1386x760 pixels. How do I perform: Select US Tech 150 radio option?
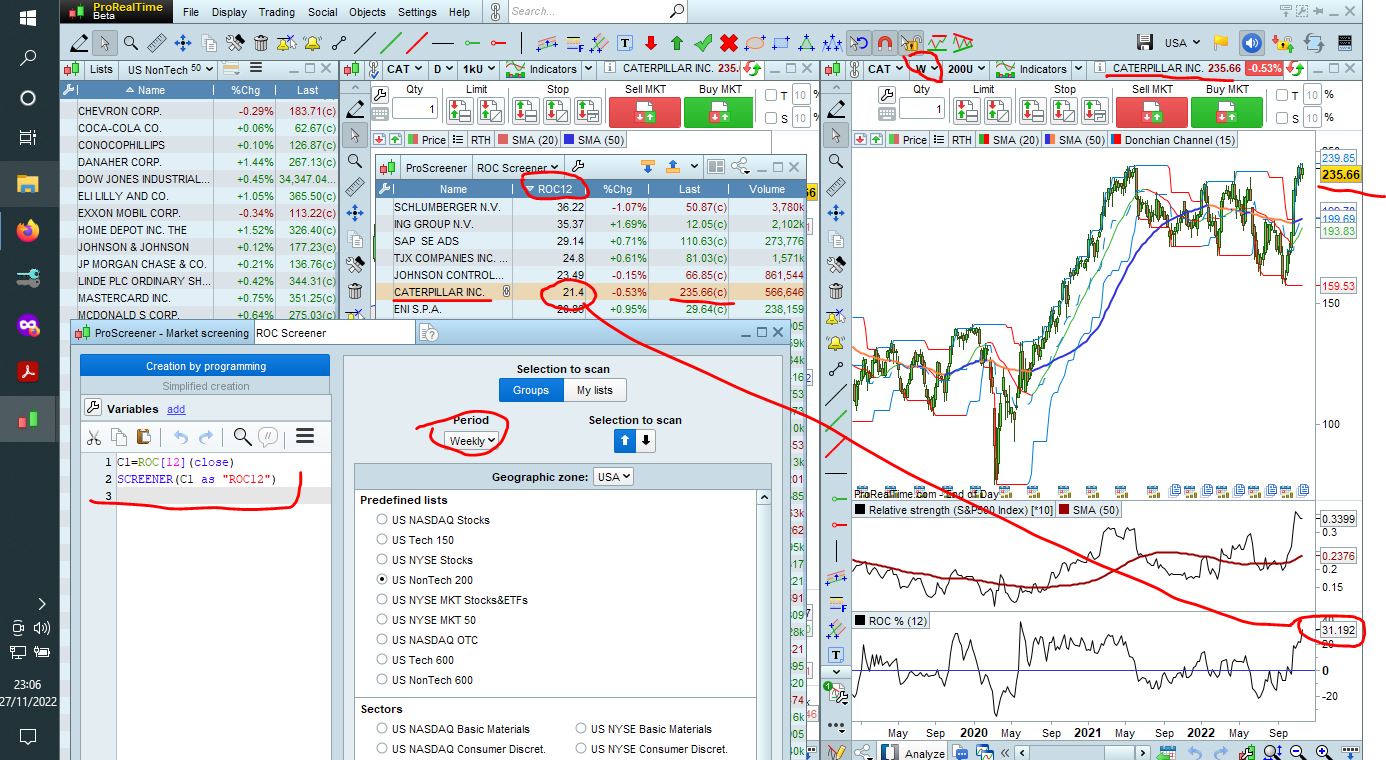point(382,540)
